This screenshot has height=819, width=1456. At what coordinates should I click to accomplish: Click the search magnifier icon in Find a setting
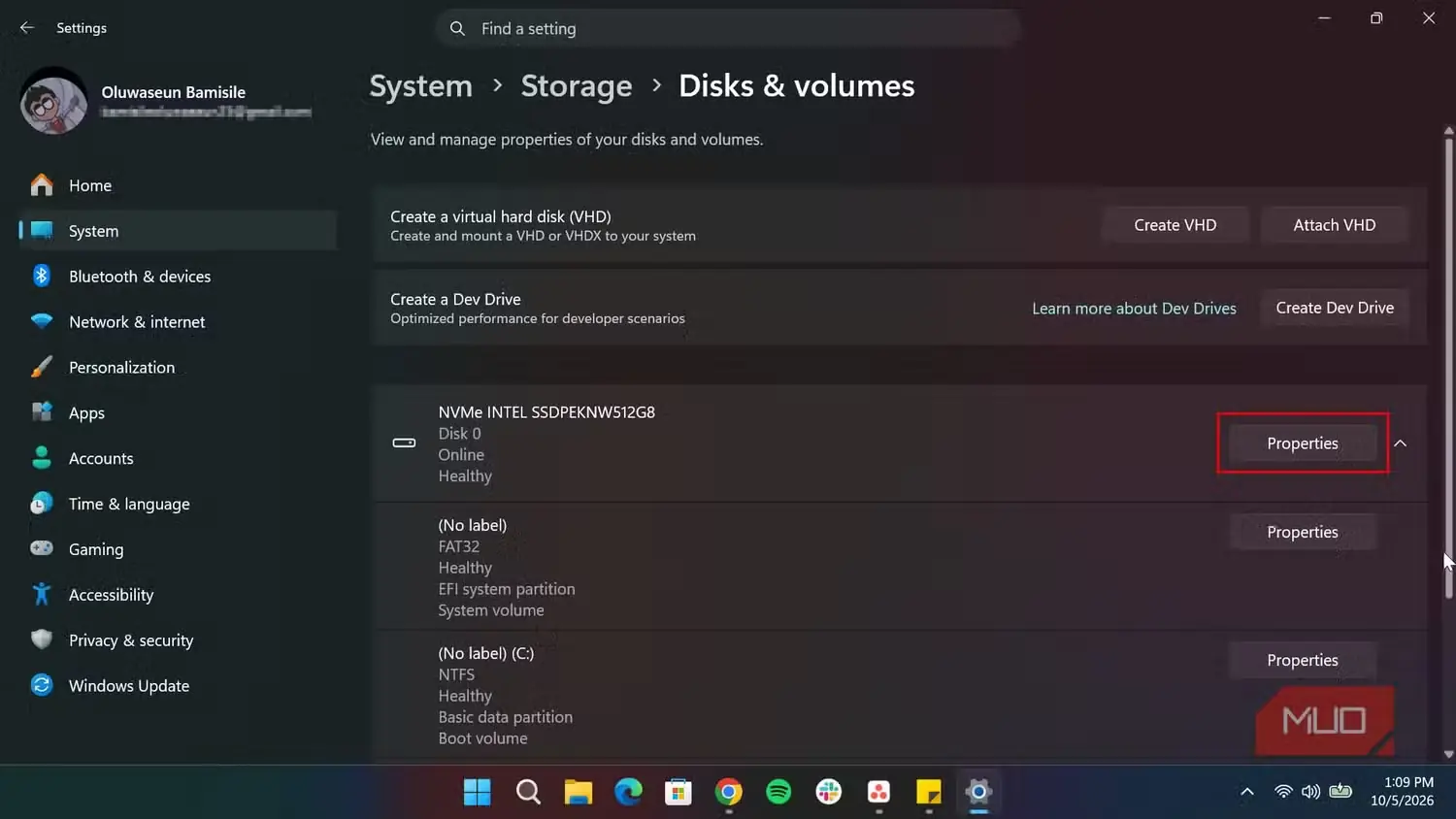(457, 29)
